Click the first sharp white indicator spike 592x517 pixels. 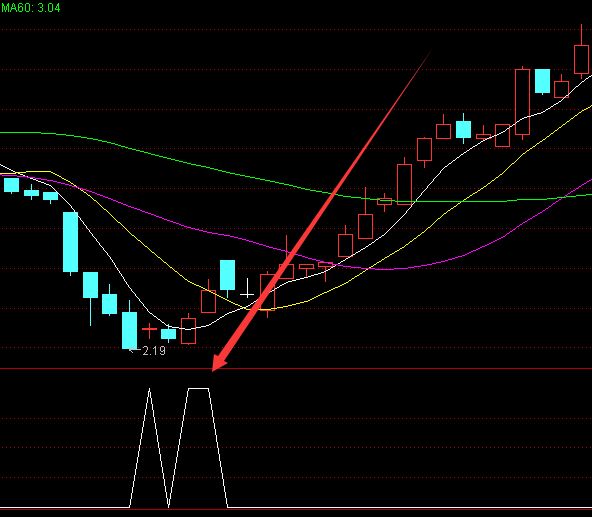(150, 393)
